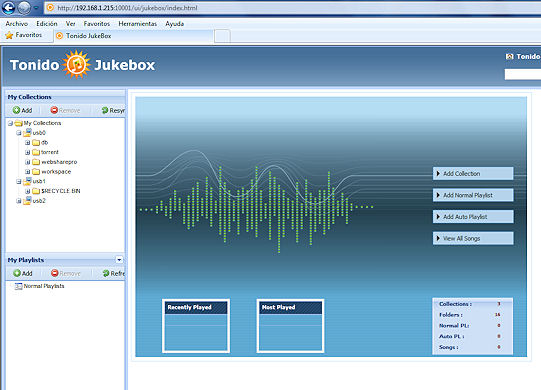Select the Tonido JukeBox browser tab
Screen dimensions: 541x390
click(133, 36)
